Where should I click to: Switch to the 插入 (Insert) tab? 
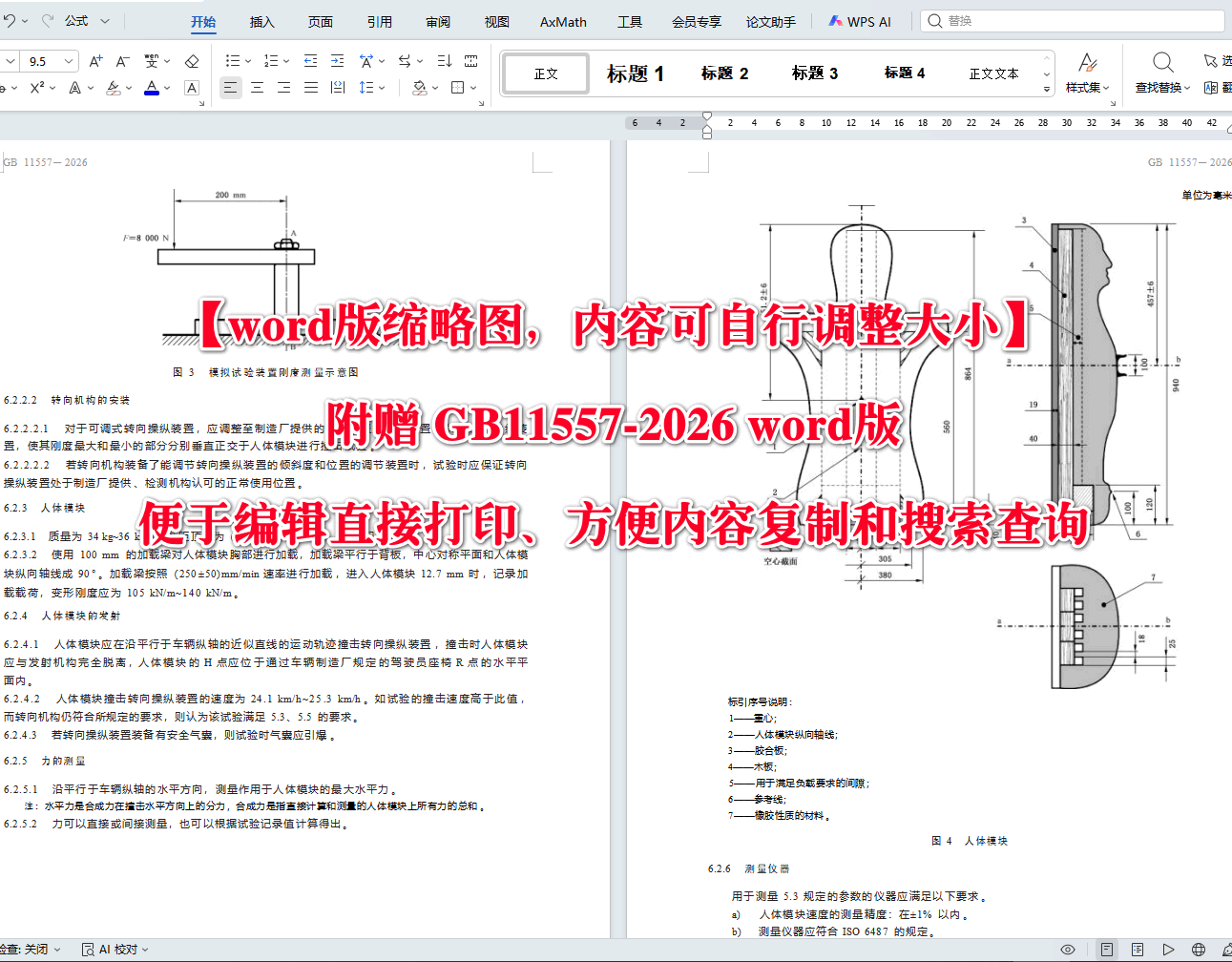point(262,22)
